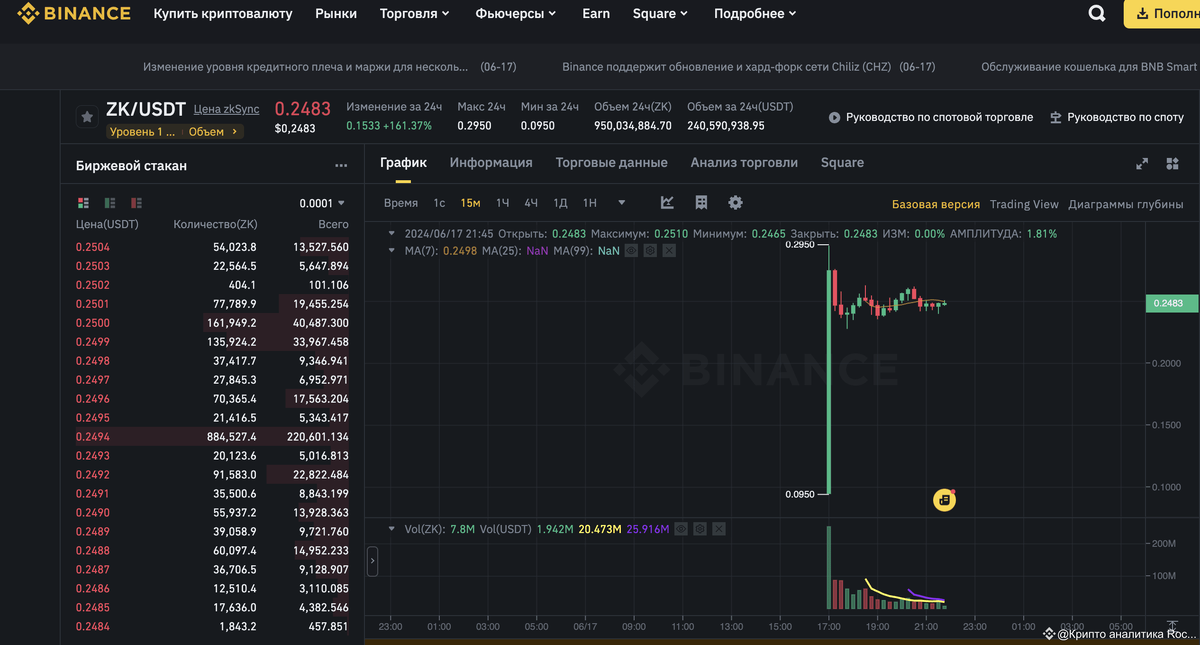Go to Рынки page

[336, 14]
